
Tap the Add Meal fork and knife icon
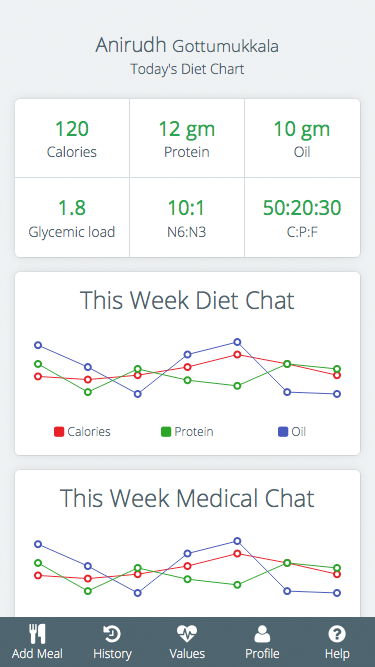pyautogui.click(x=37, y=634)
